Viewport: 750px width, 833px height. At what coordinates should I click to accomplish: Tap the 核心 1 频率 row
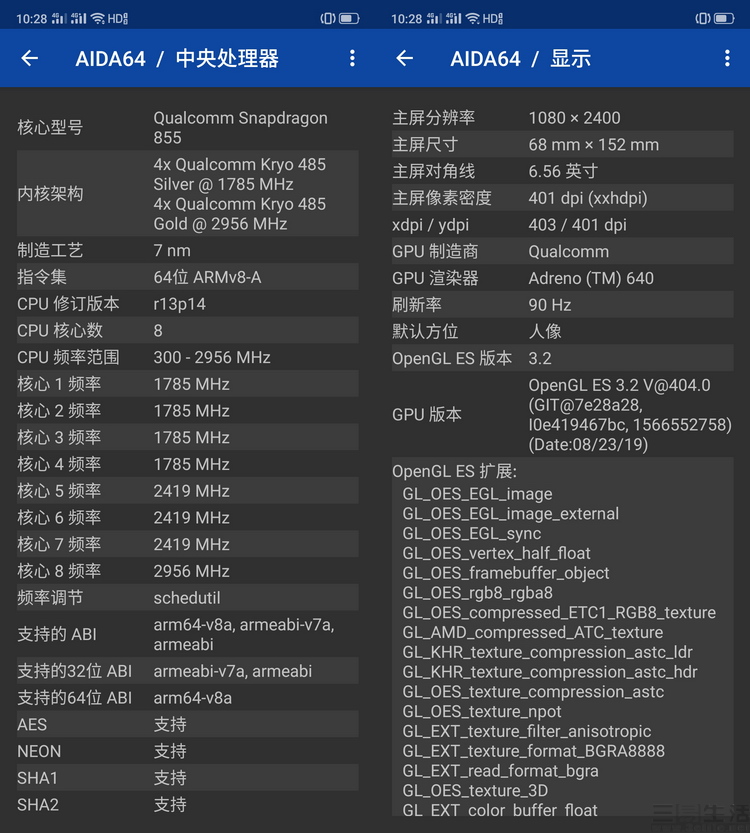click(188, 384)
